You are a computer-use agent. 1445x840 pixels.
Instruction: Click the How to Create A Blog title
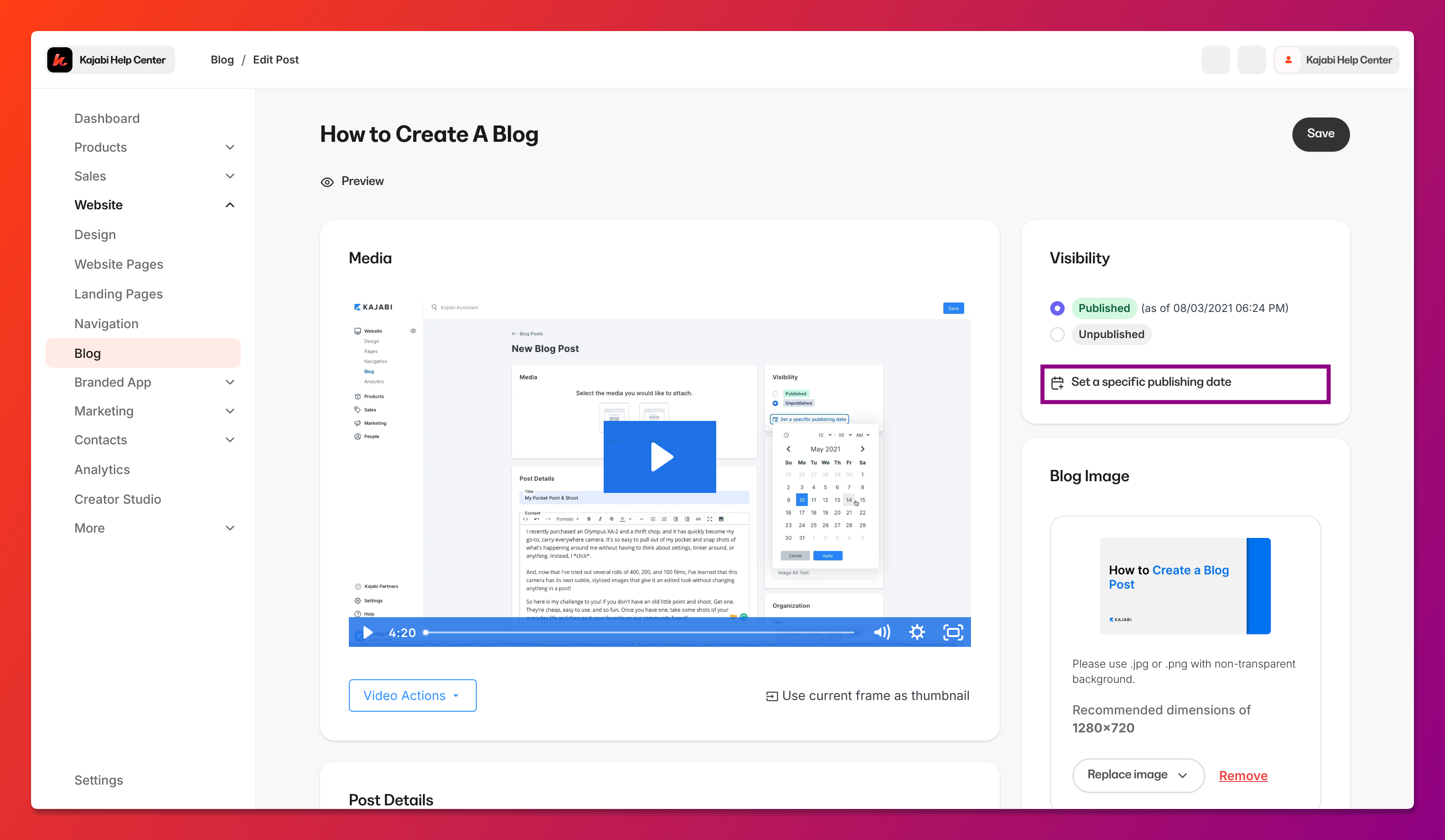pos(429,134)
